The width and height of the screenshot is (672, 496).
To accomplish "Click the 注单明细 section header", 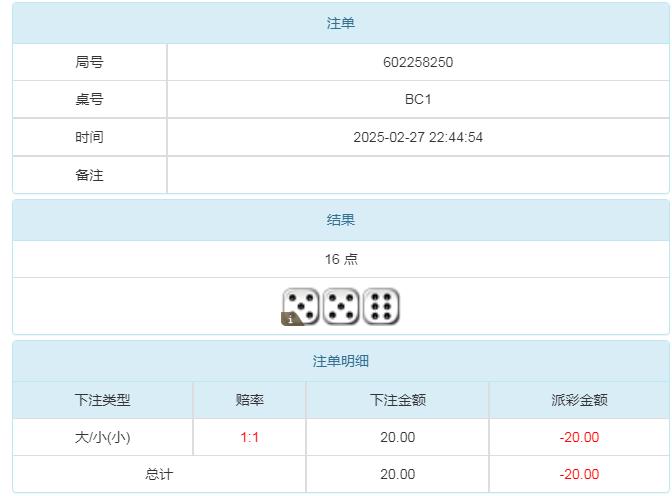I will pos(341,361).
